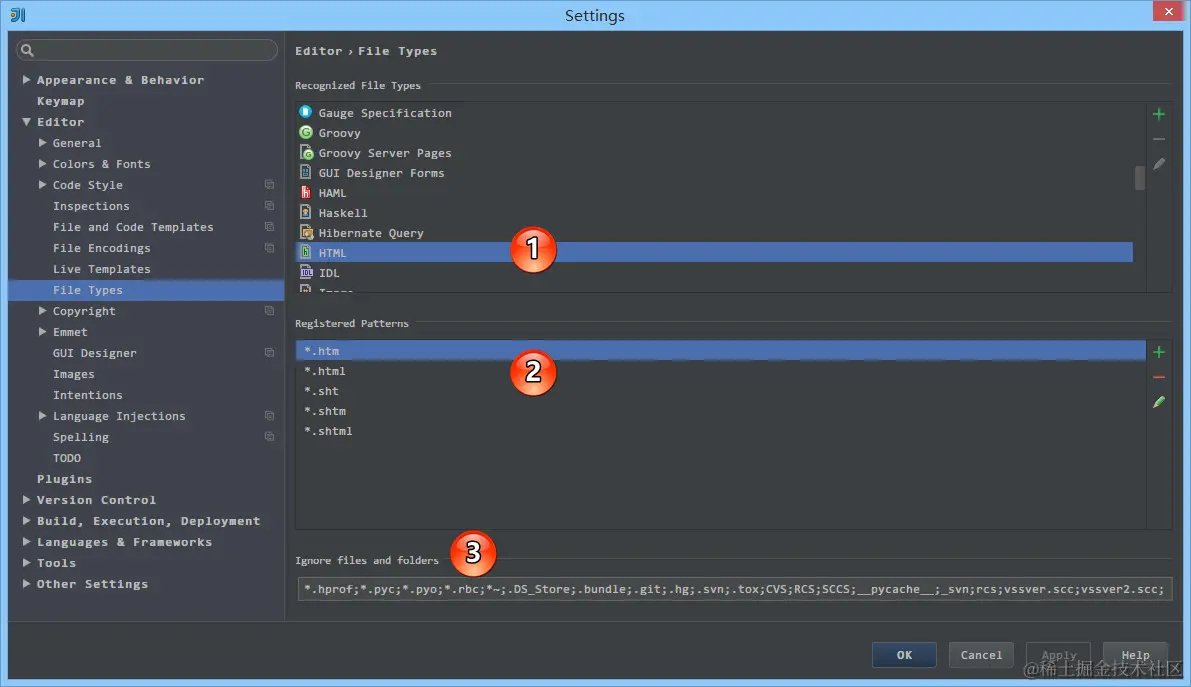This screenshot has width=1191, height=687.
Task: Click the OK button
Action: [x=903, y=654]
